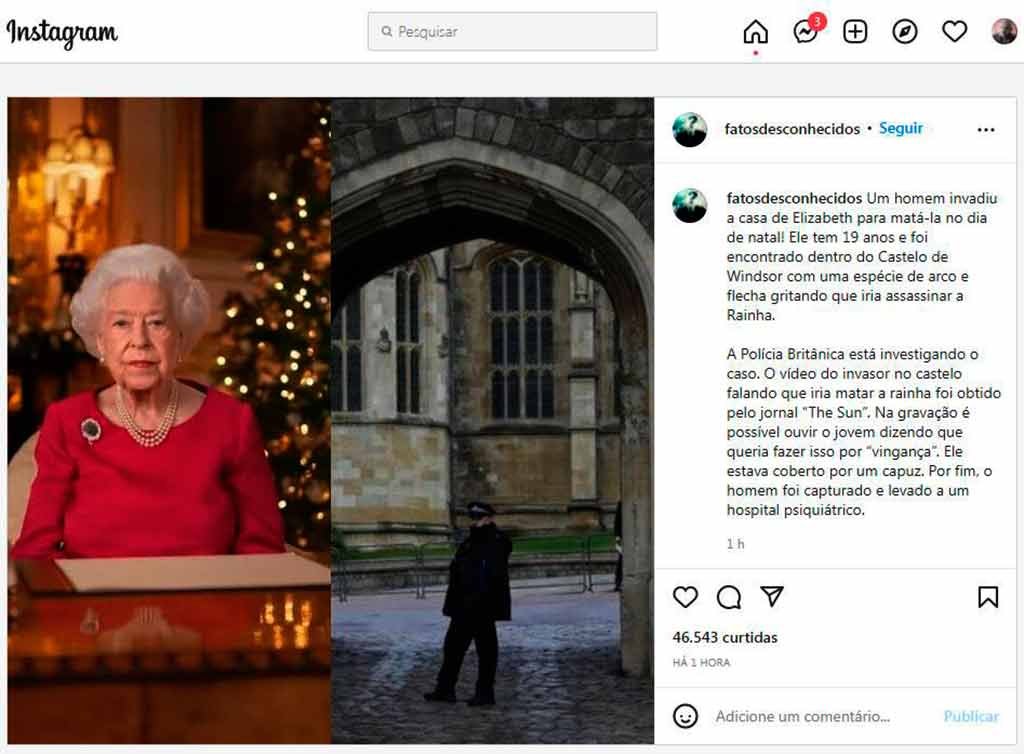Go to Instagram home feed icon
The image size is (1024, 754).
[755, 32]
